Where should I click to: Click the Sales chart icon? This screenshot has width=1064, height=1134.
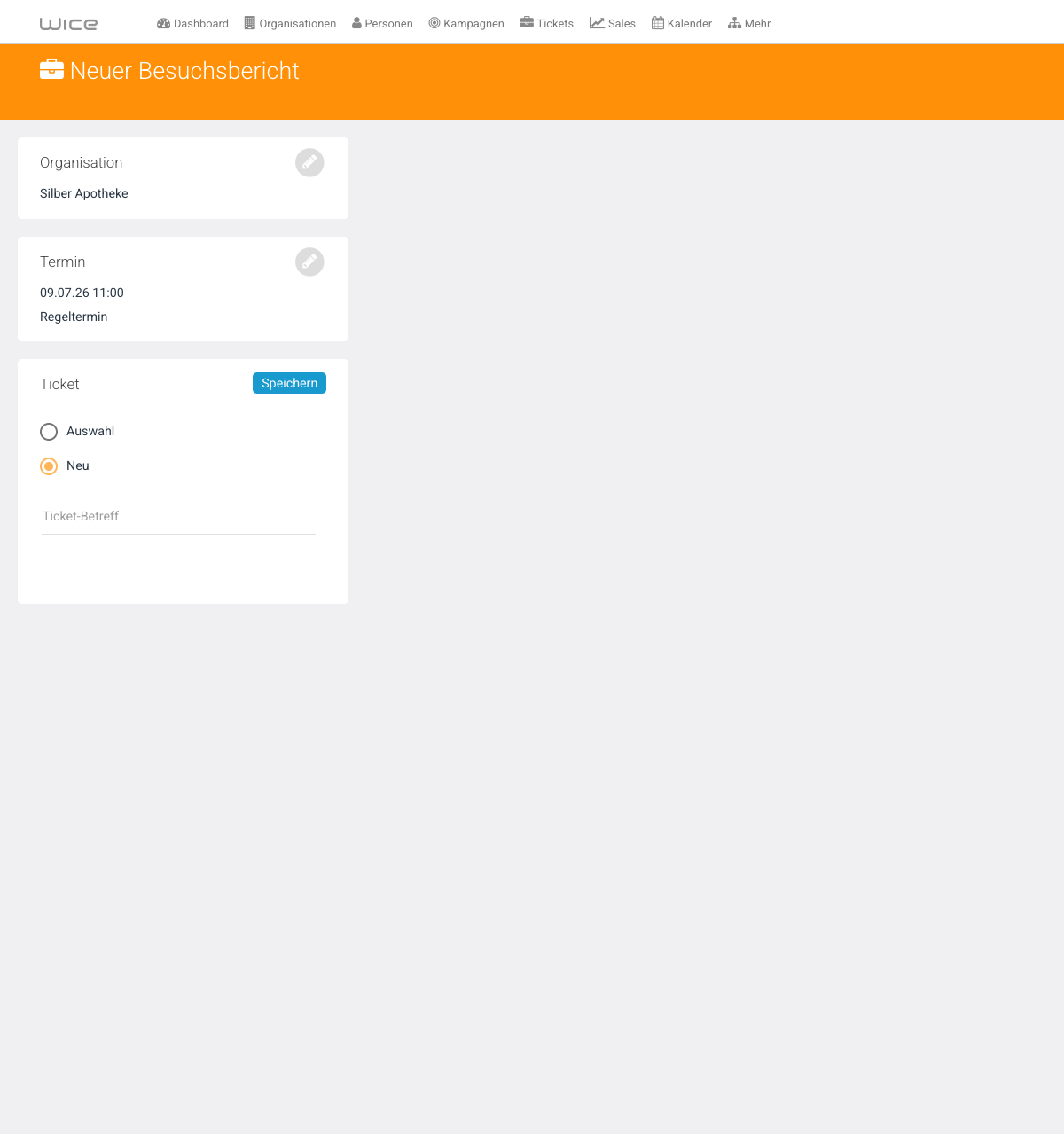coord(597,23)
